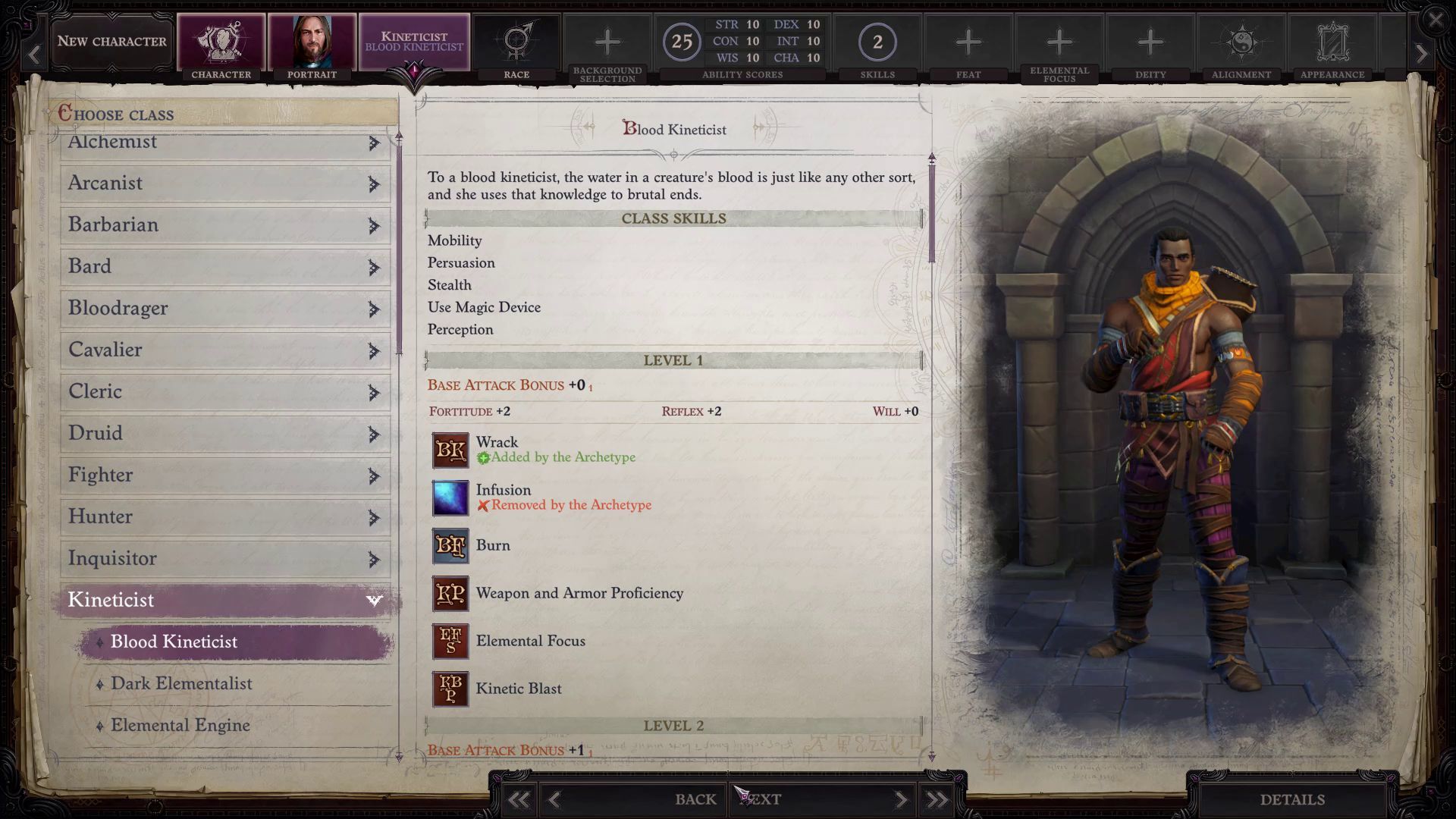
Task: Click the Stealth class skill
Action: tap(450, 285)
